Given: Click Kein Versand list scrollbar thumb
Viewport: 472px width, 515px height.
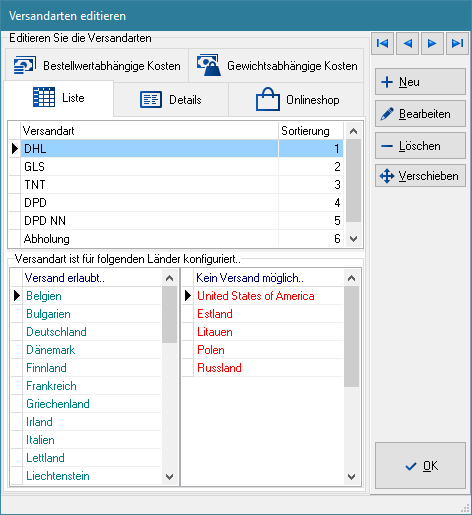Looking at the screenshot, I should tap(351, 337).
